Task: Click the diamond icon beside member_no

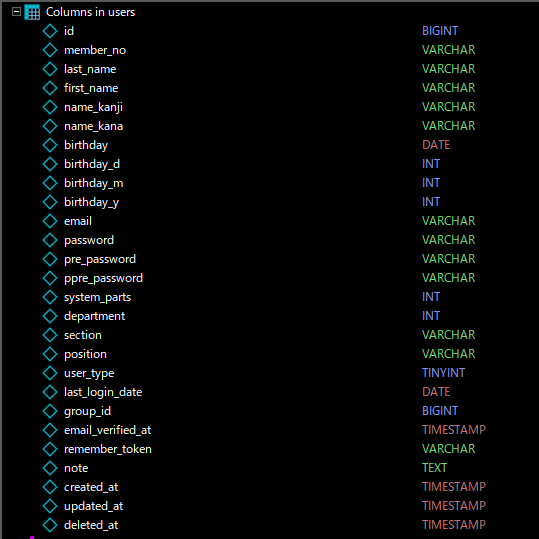Action: 50,50
